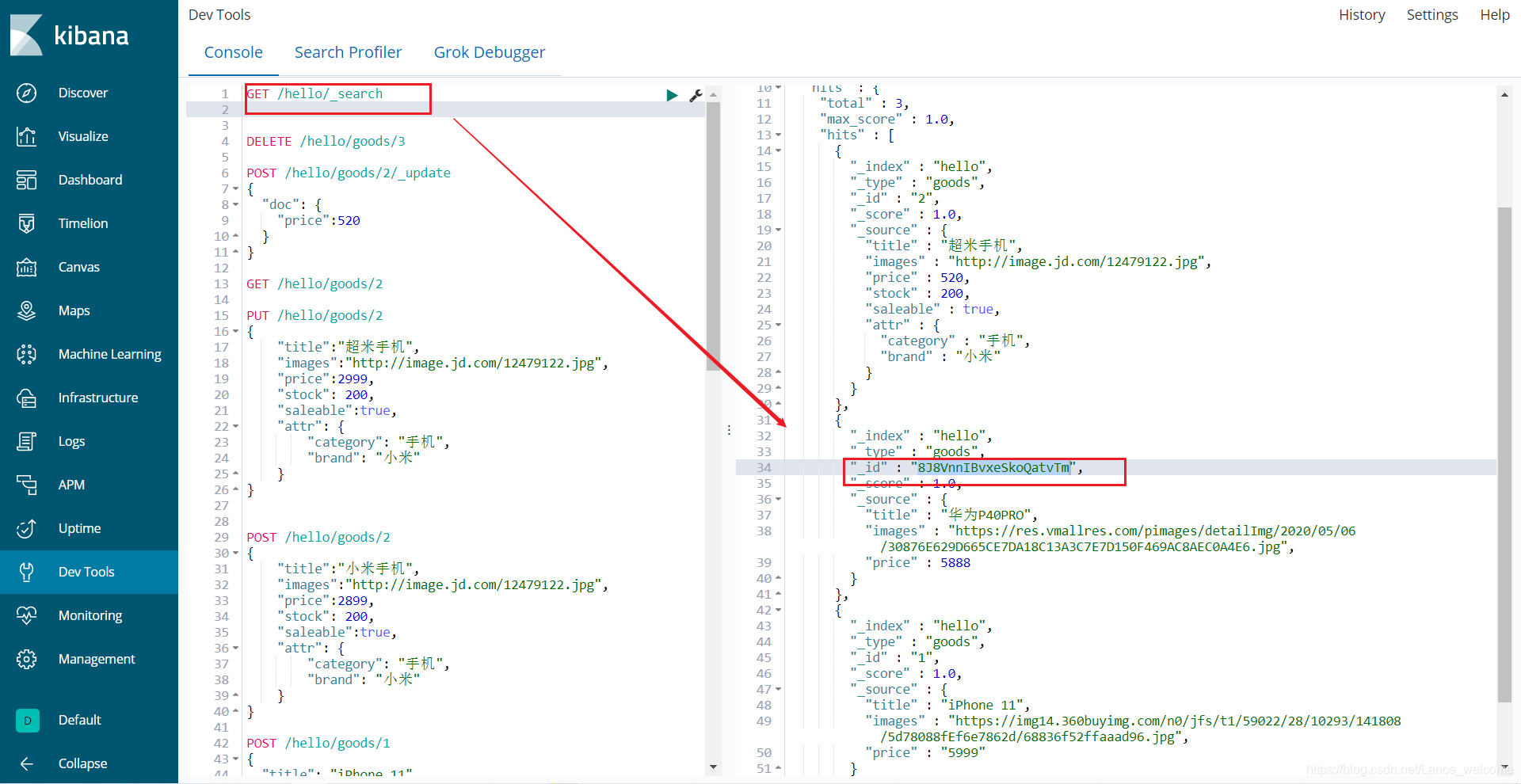Click the 8J8VnnIBvxeSkoQatvTm id value

(993, 467)
